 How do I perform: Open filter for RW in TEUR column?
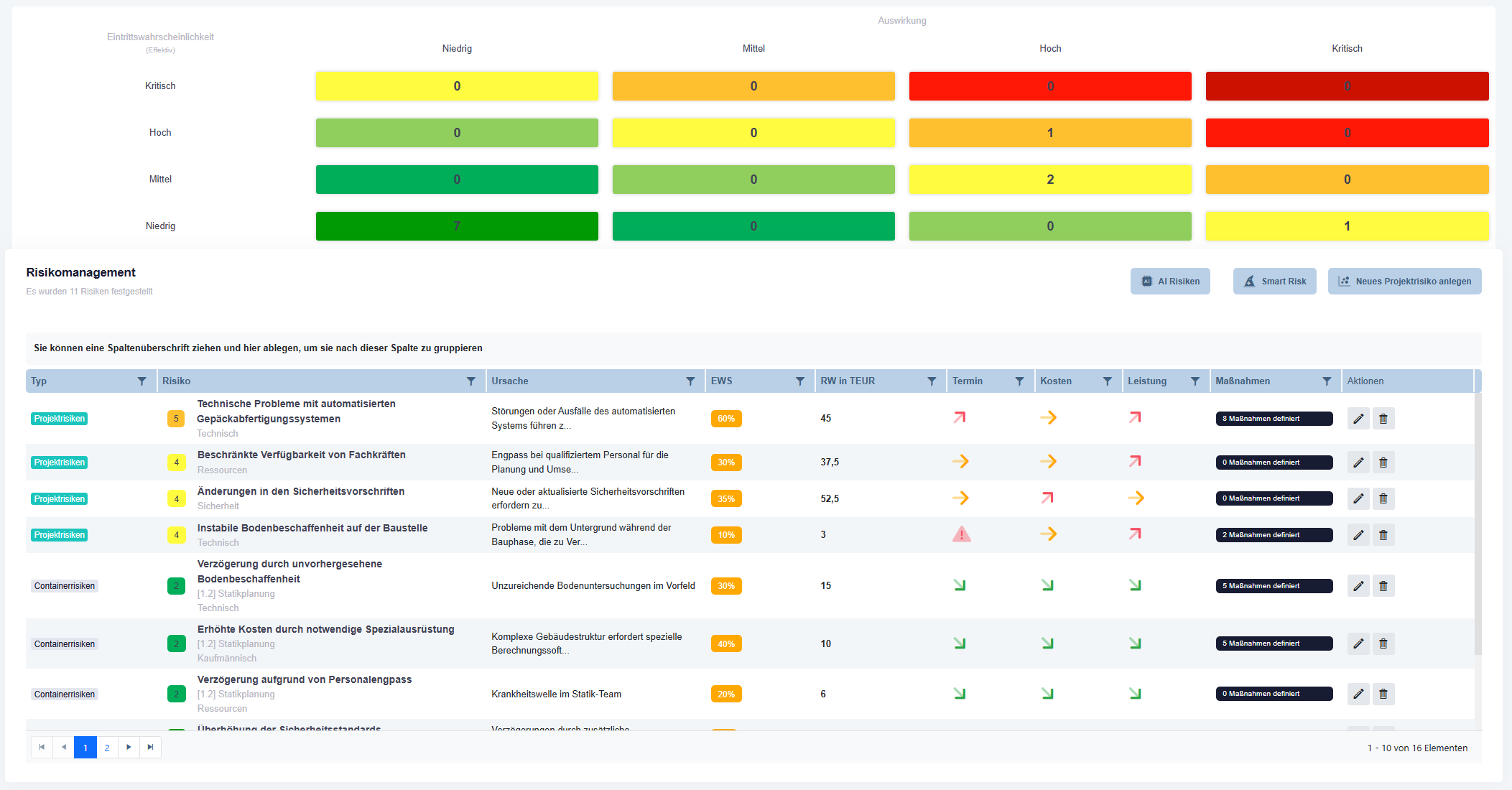pyautogui.click(x=932, y=381)
